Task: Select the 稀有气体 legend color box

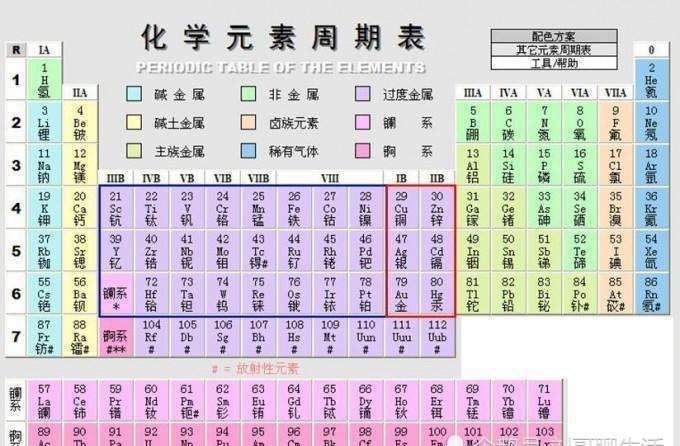Action: pyautogui.click(x=248, y=151)
